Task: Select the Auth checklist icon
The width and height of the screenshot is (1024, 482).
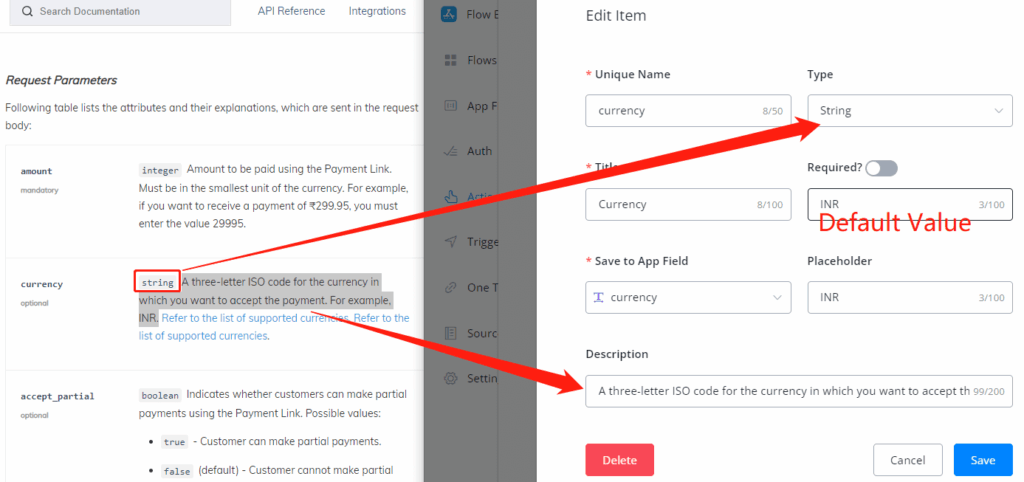Action: [451, 151]
